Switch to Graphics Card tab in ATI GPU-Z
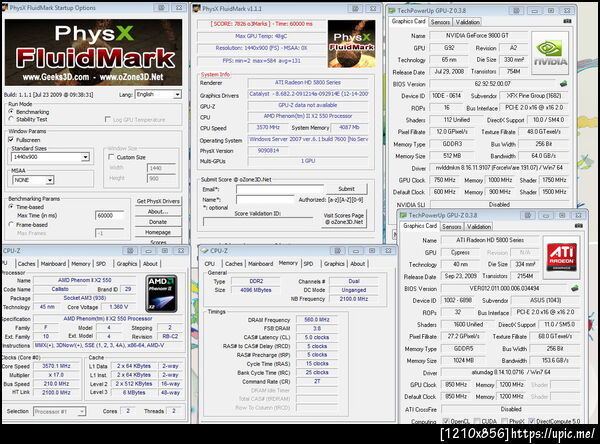The height and width of the screenshot is (444, 600). pos(420,226)
